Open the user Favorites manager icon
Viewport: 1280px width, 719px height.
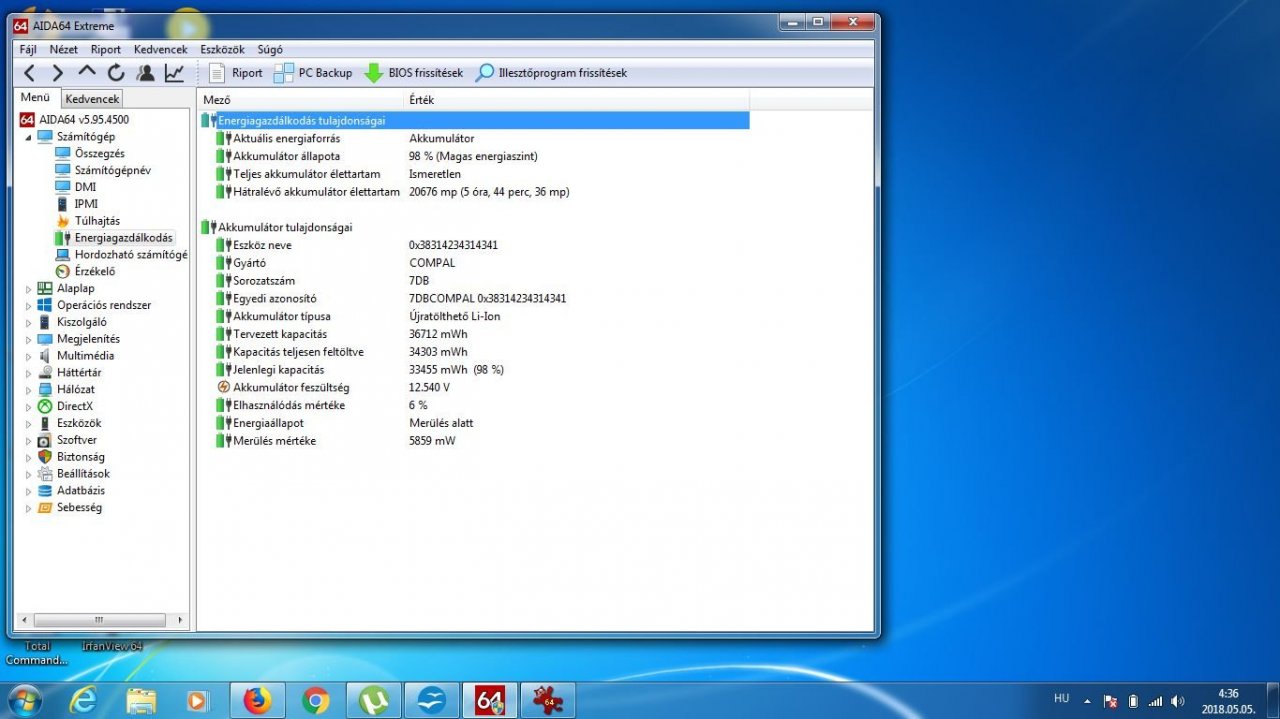click(x=146, y=73)
